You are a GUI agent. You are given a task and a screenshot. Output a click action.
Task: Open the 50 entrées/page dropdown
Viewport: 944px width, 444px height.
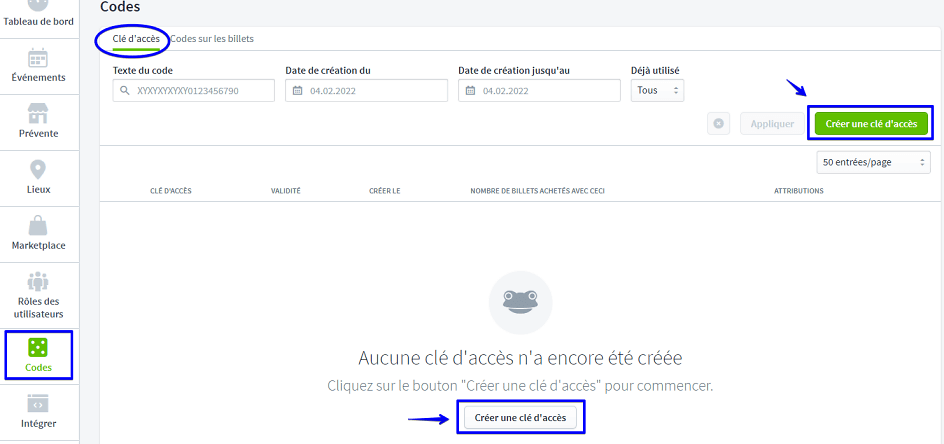coord(873,162)
